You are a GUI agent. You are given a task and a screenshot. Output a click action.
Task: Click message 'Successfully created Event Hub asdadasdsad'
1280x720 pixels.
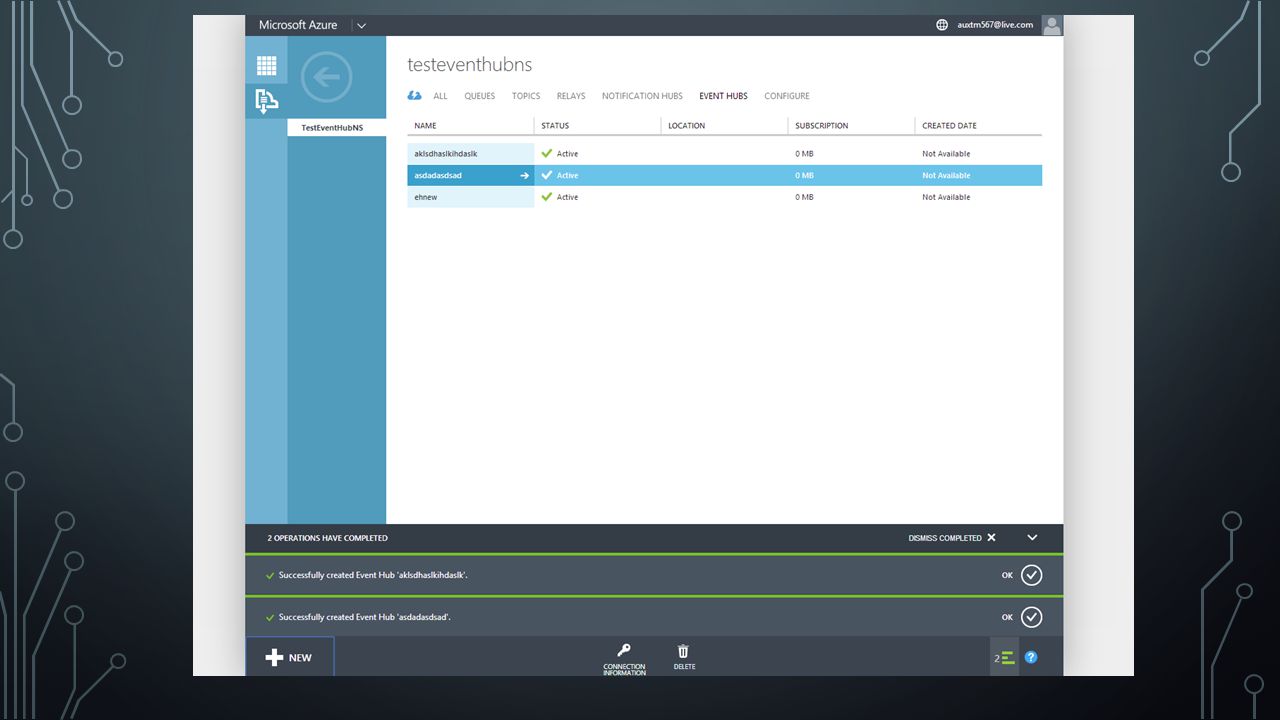tap(365, 617)
